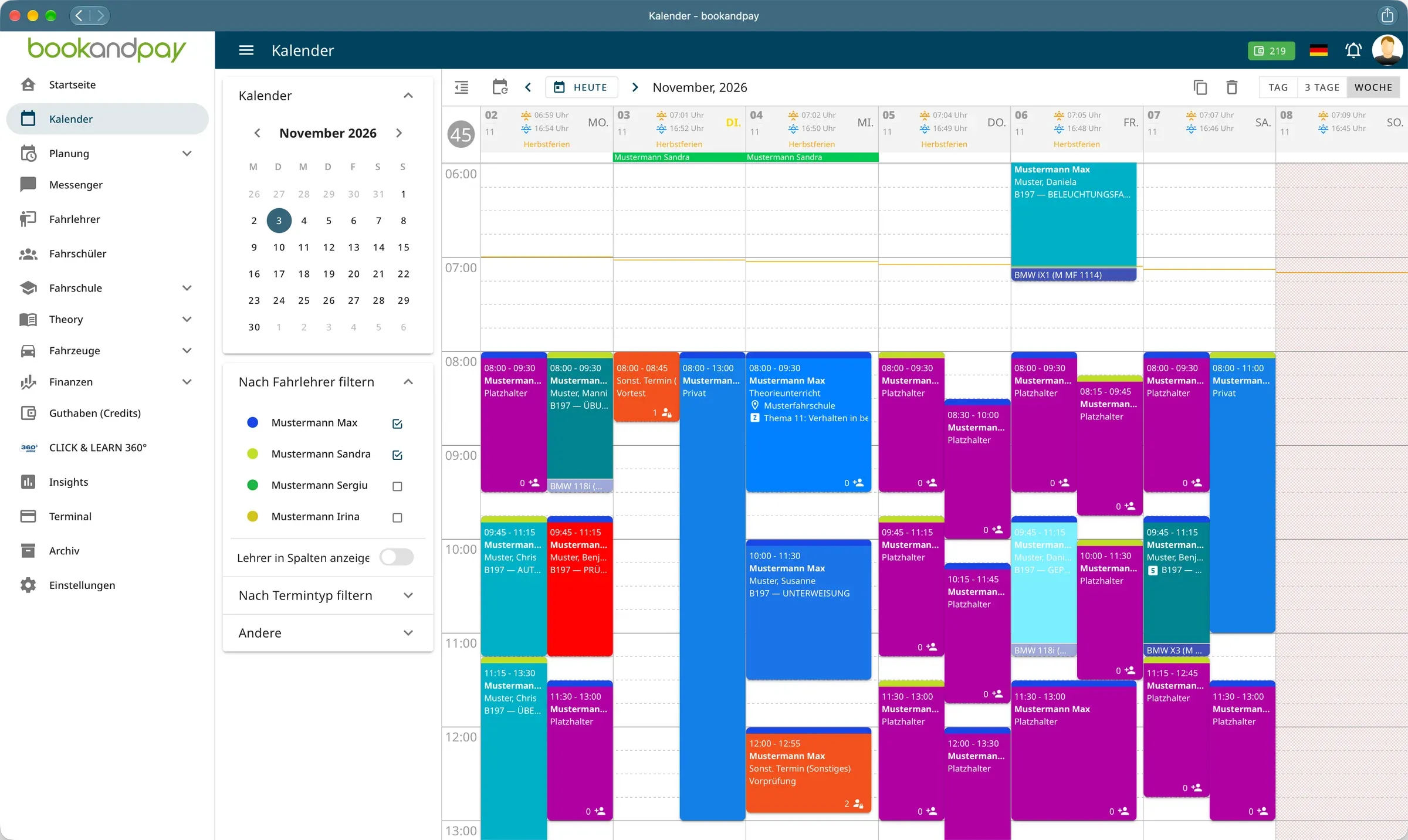
Task: Click the calendar refresh icon
Action: coord(500,87)
